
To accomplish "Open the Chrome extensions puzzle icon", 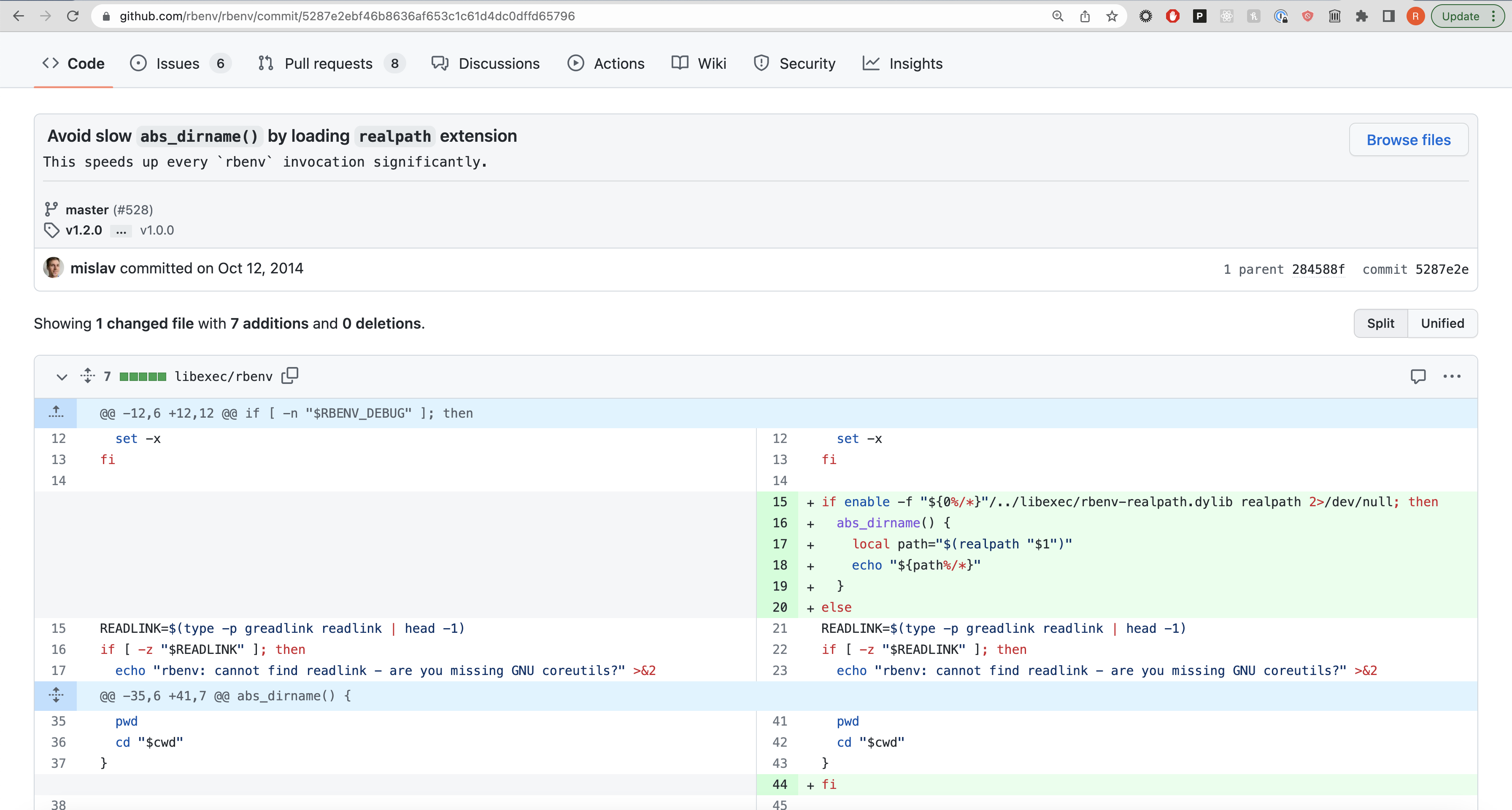I will pos(1362,16).
